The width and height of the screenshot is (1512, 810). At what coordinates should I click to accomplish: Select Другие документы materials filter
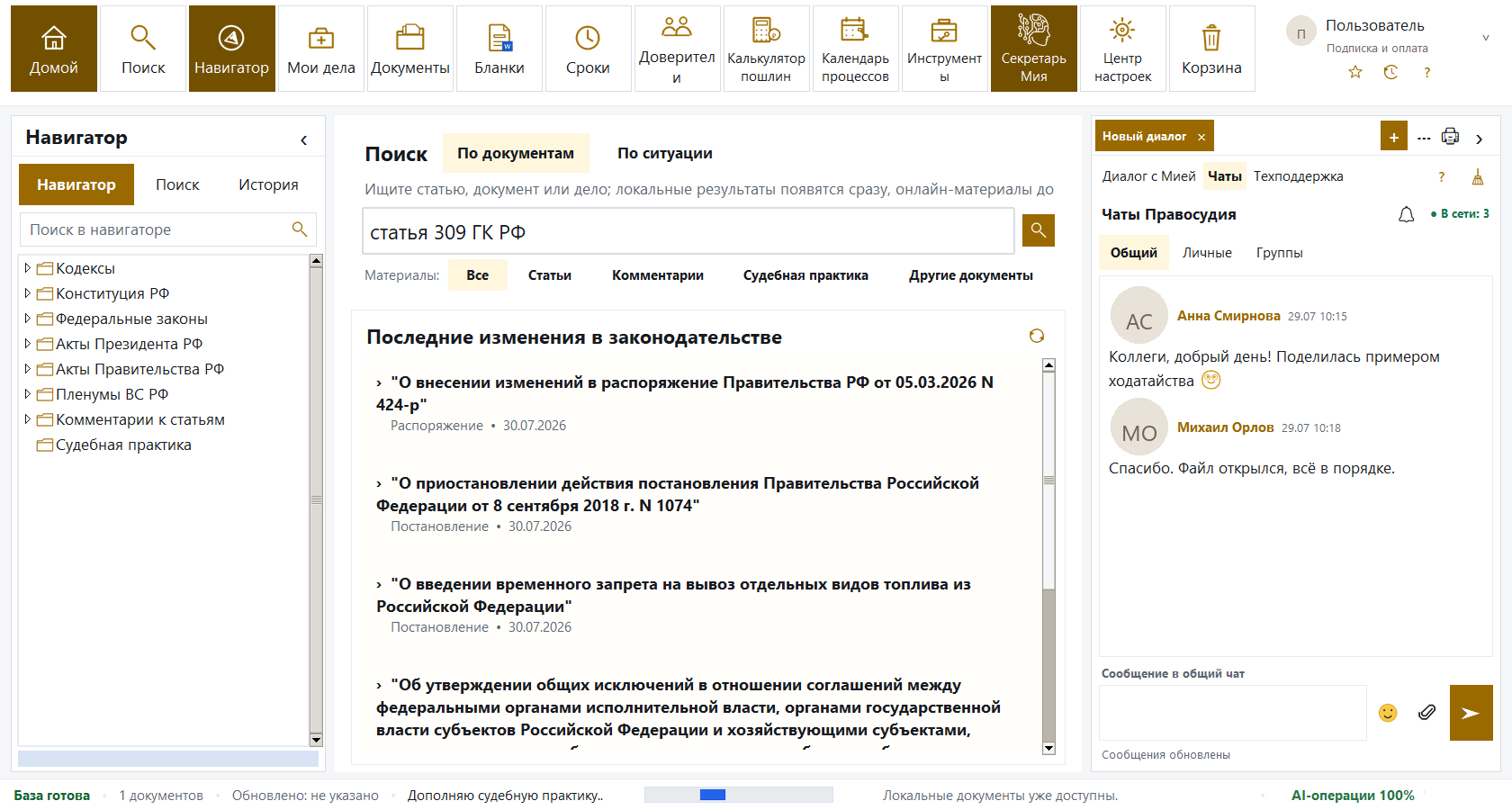971,275
